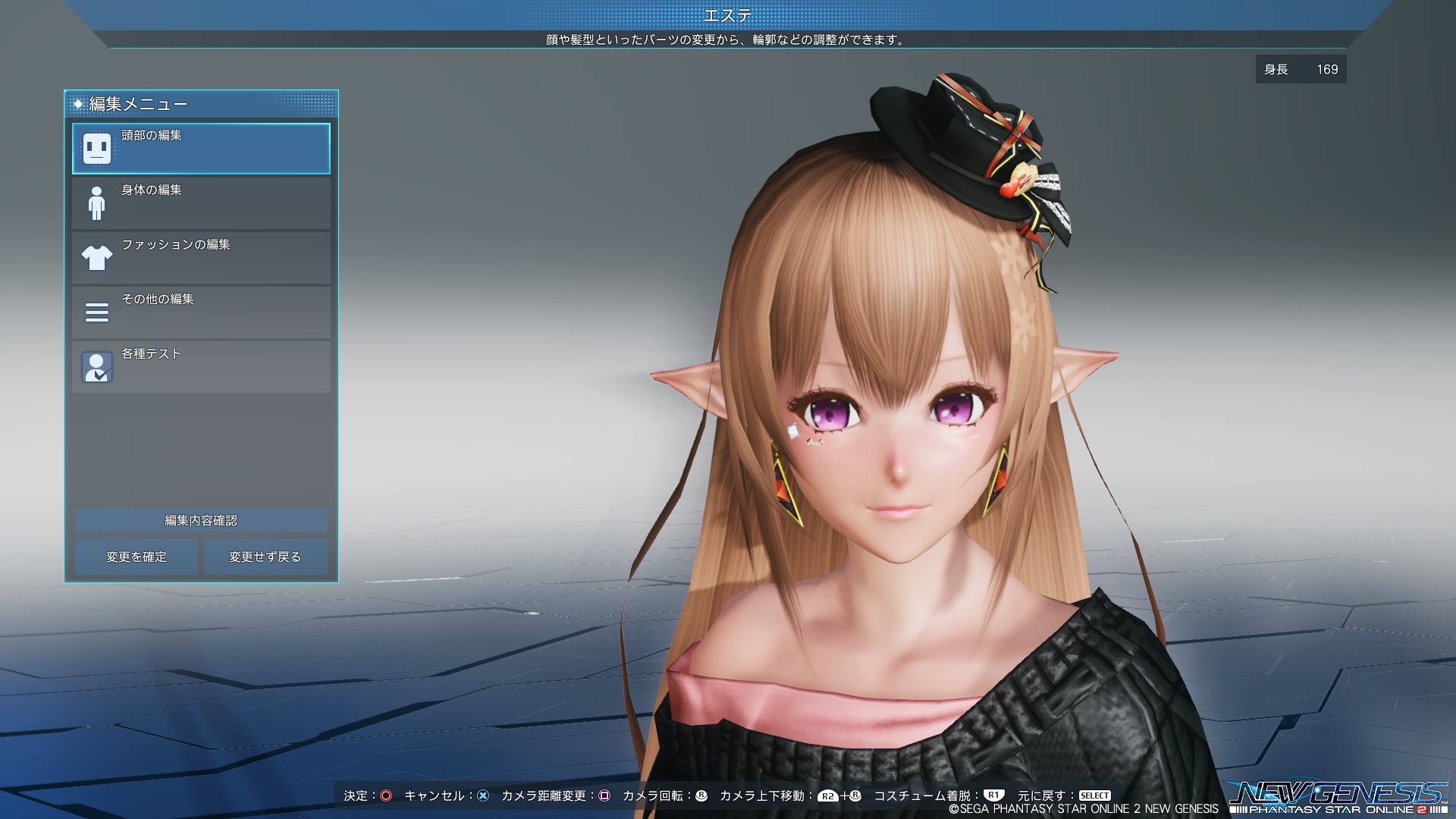Select the face icon for 頭部の編集

[96, 149]
